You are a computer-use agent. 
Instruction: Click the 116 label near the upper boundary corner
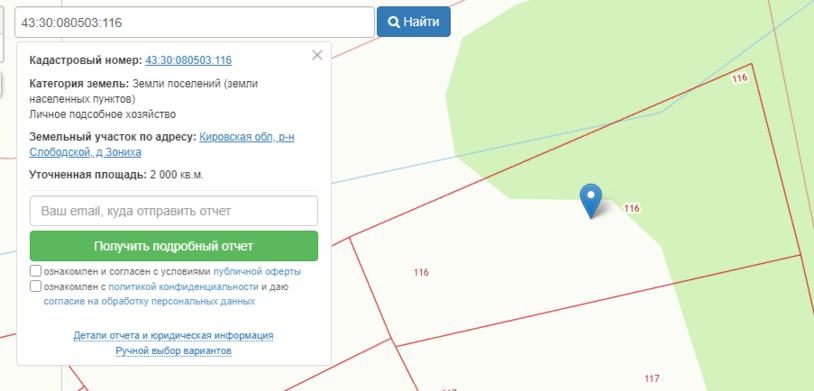tap(740, 78)
